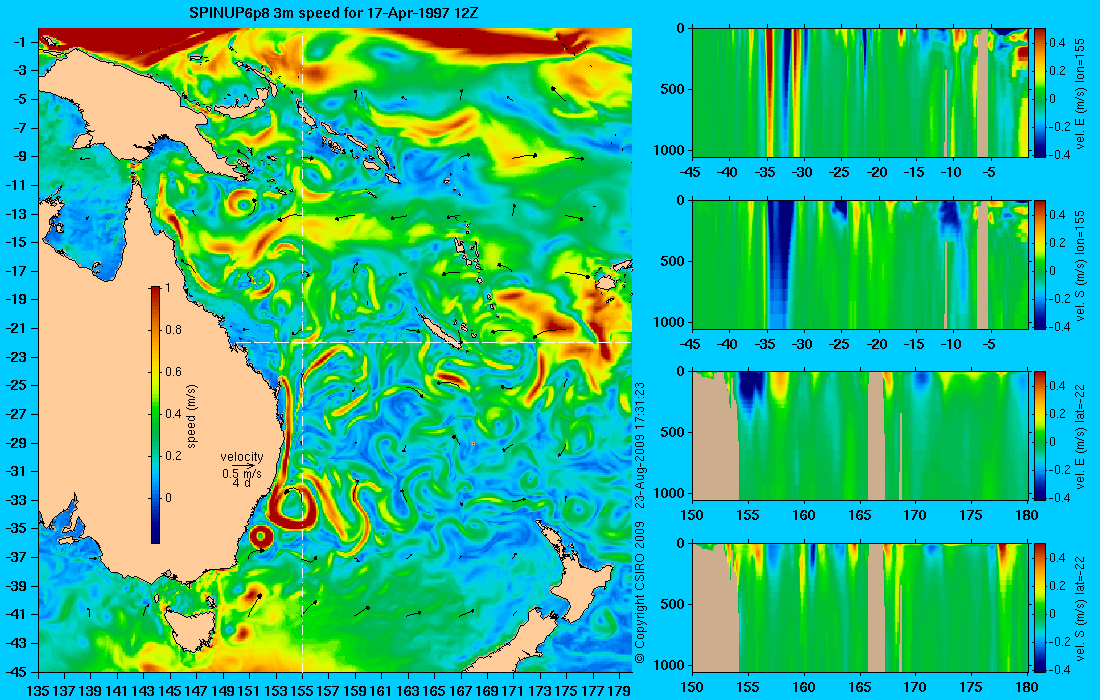Select the 0.8 tick on the speed colorbar
This screenshot has width=1100, height=700.
point(173,330)
